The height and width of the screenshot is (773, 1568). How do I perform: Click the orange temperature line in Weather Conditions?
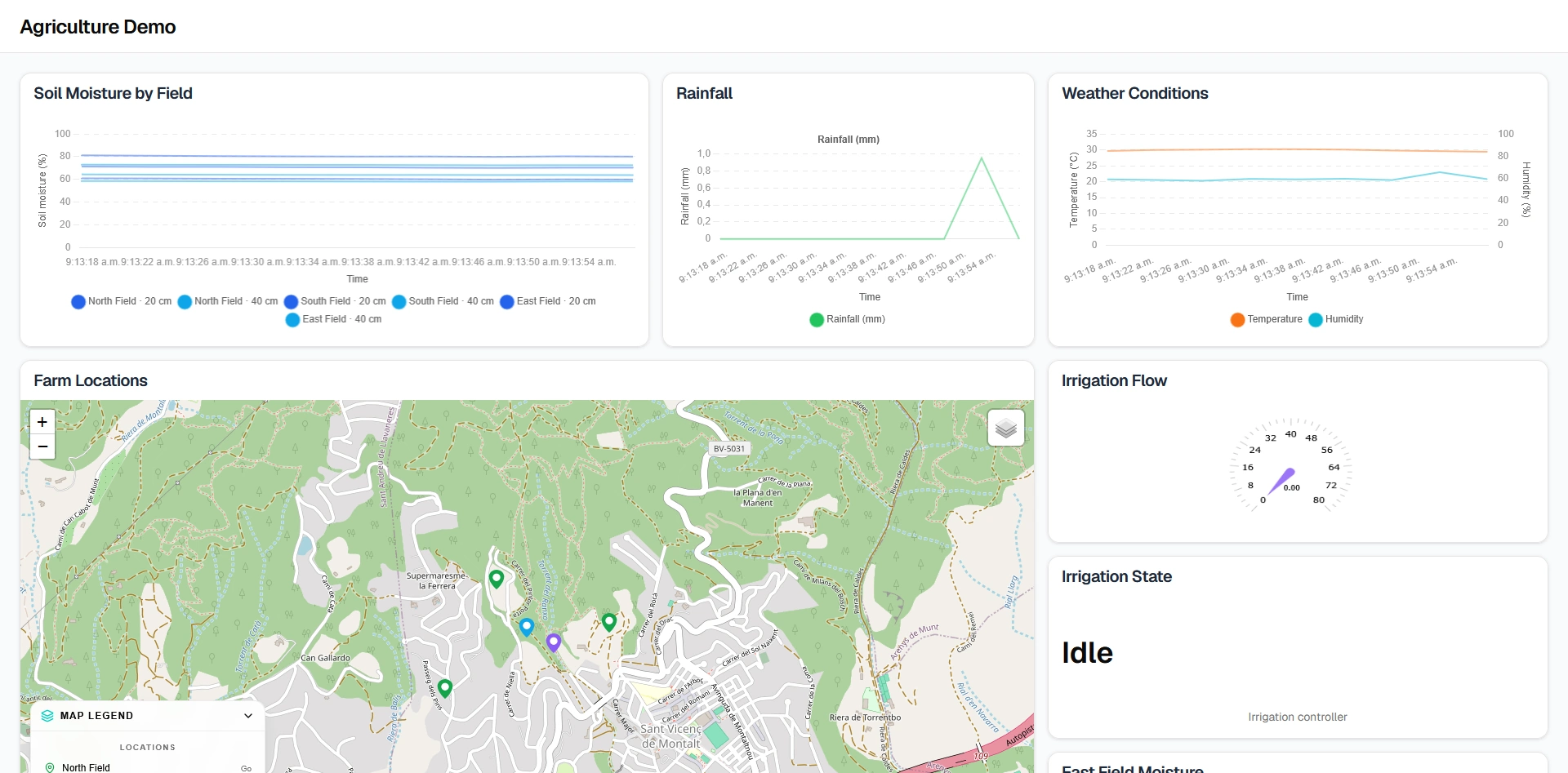click(1297, 149)
